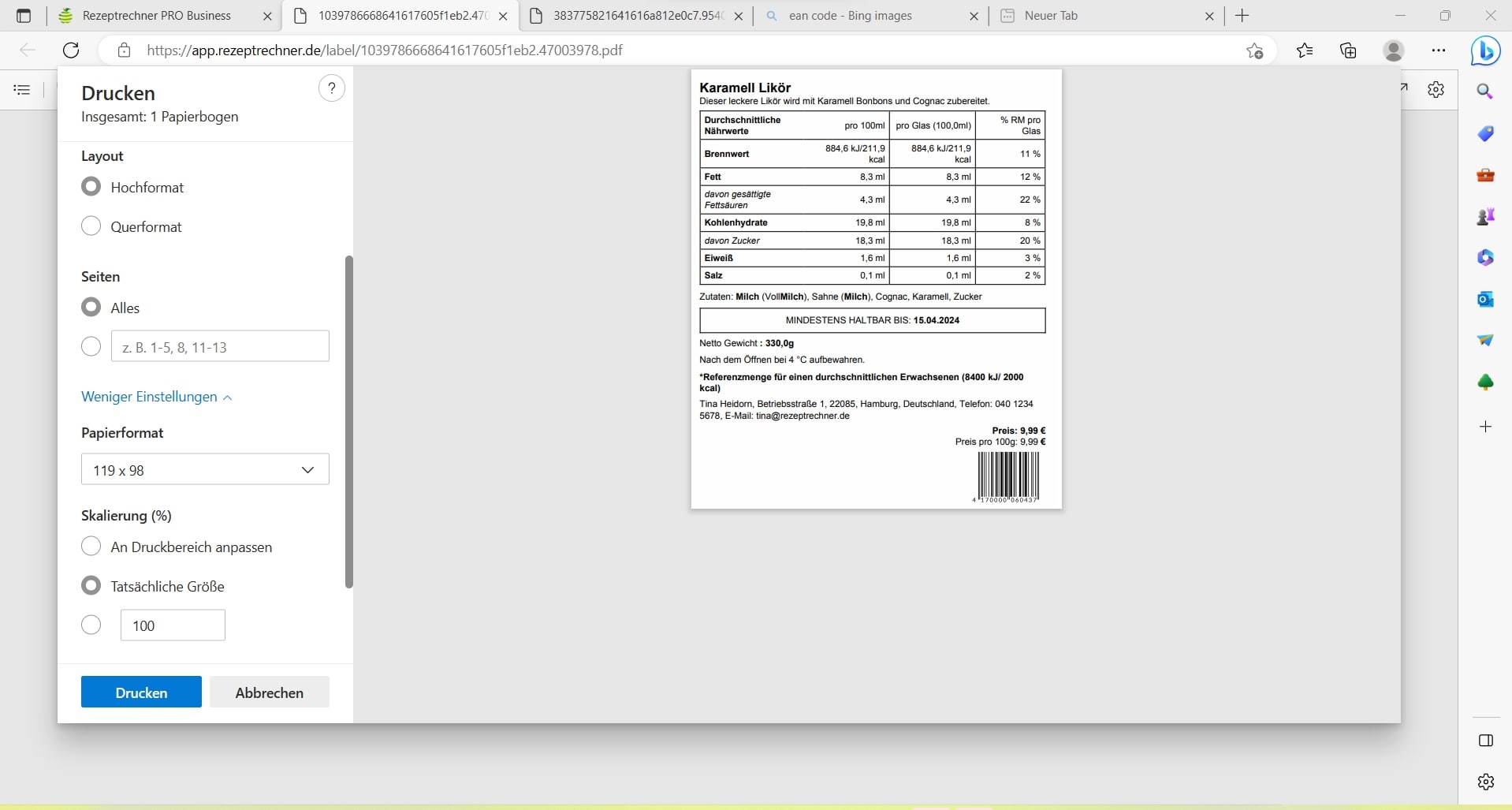The height and width of the screenshot is (810, 1512).
Task: Open the Favorites list icon
Action: [x=1305, y=50]
